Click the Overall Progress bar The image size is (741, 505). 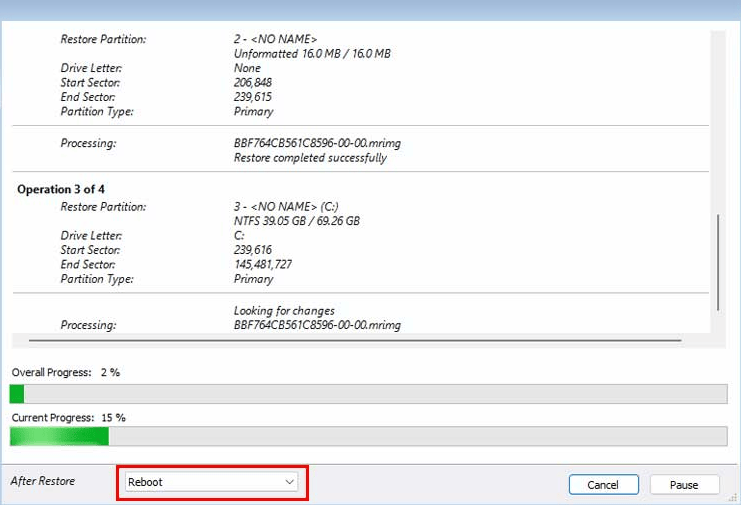(x=368, y=394)
